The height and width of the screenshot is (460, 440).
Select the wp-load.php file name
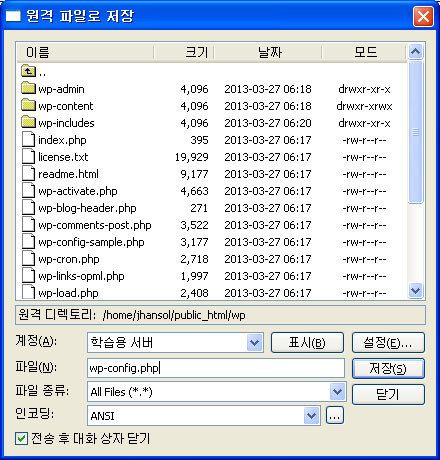68,293
